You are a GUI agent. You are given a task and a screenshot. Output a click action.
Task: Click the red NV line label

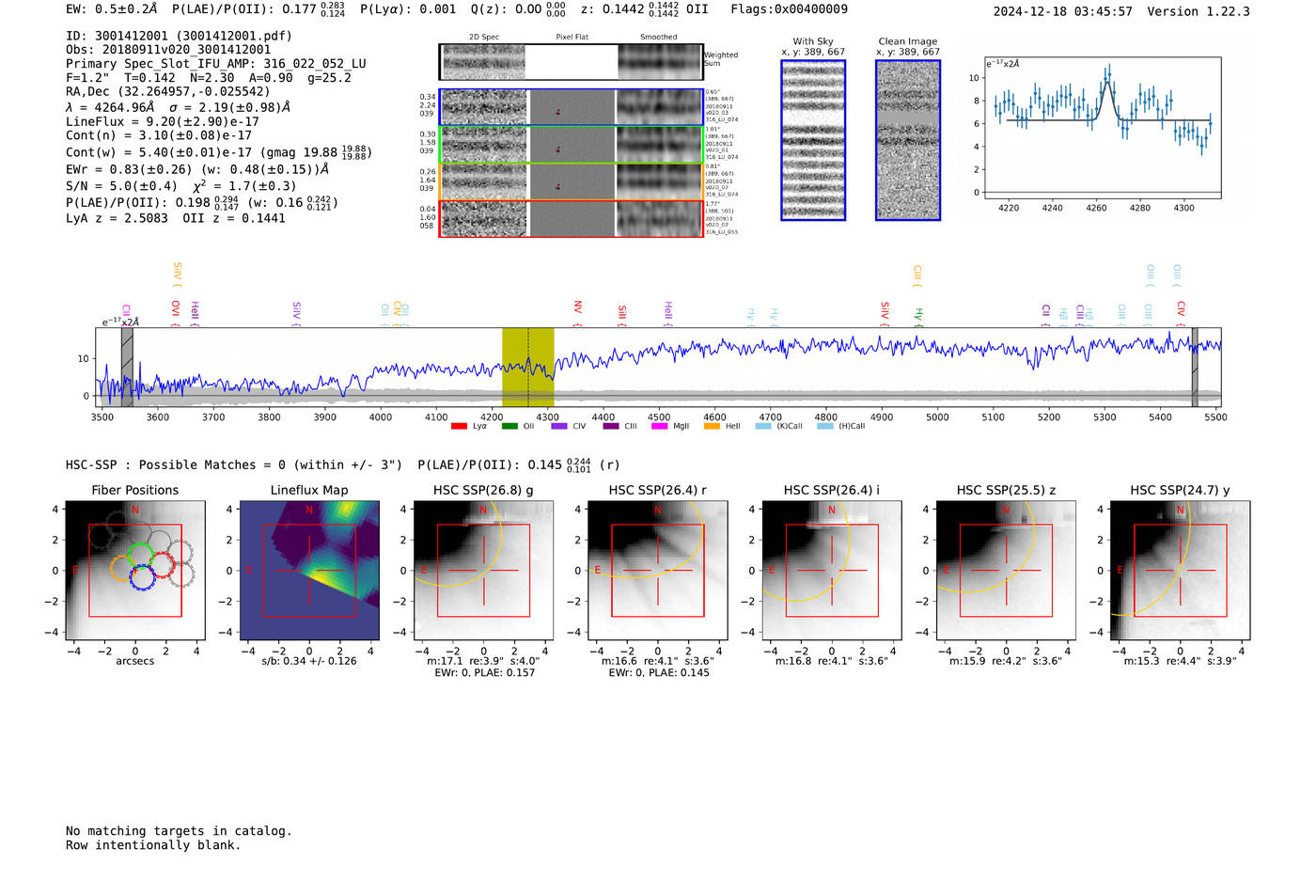578,314
